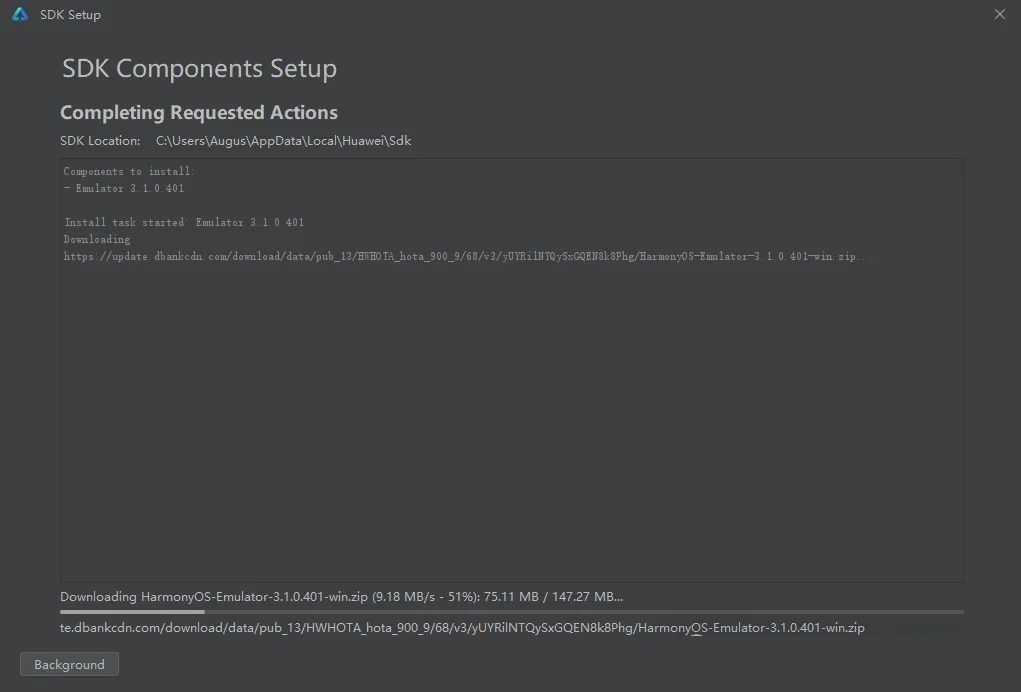1021x692 pixels.
Task: Click the 'Completing Requested Actions' heading
Action: [199, 112]
